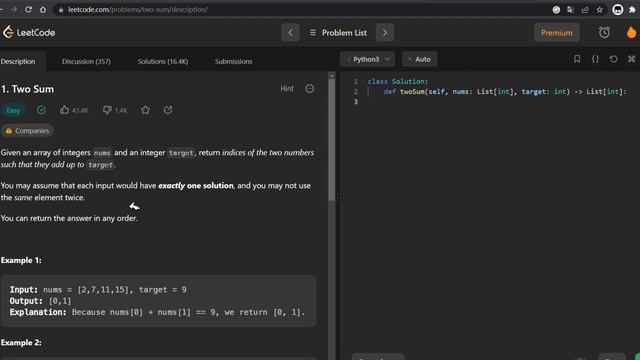The image size is (640, 360).
Task: Click the editor shortcuts command icon
Action: tap(631, 59)
